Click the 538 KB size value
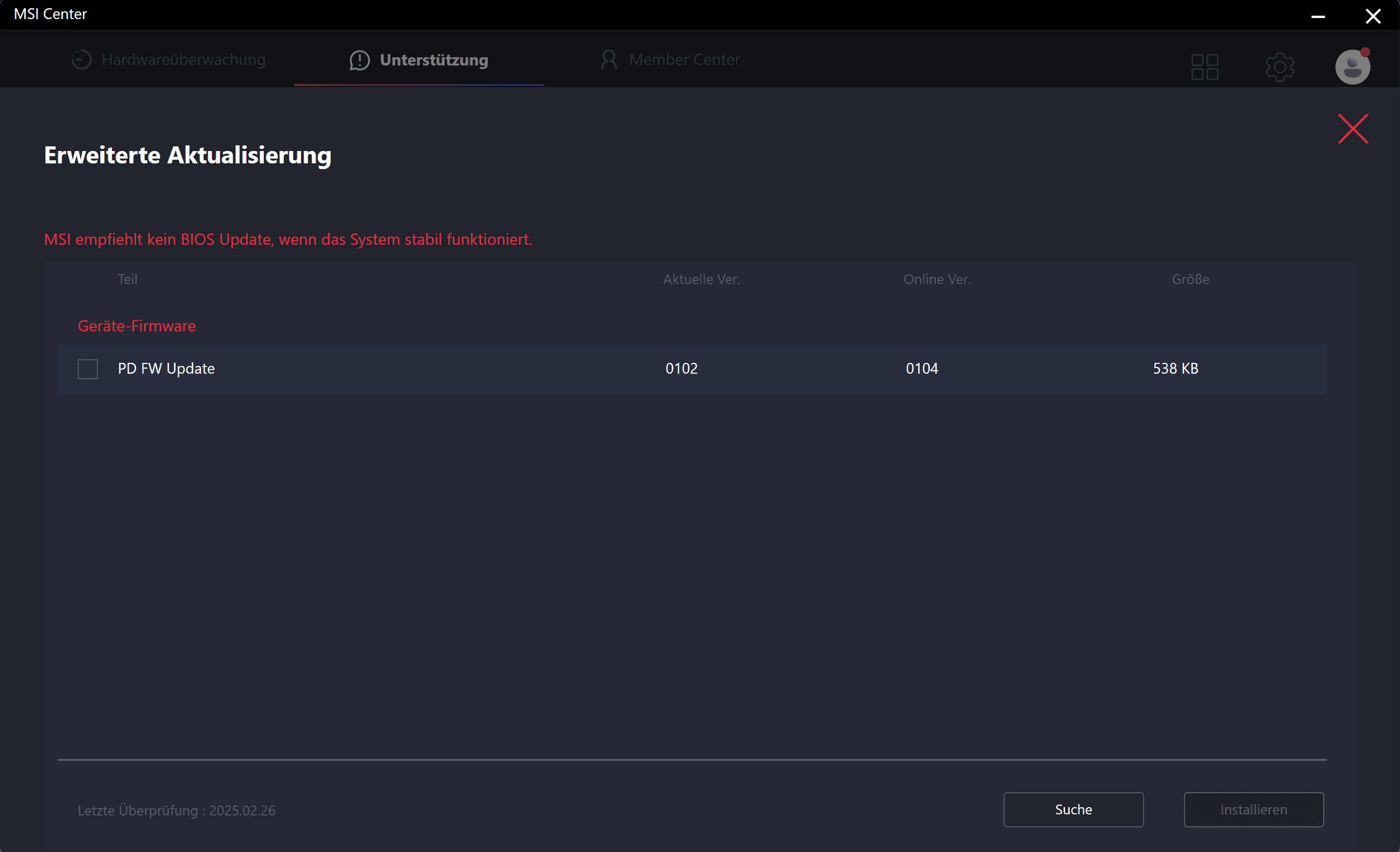Image resolution: width=1400 pixels, height=852 pixels. pos(1175,369)
